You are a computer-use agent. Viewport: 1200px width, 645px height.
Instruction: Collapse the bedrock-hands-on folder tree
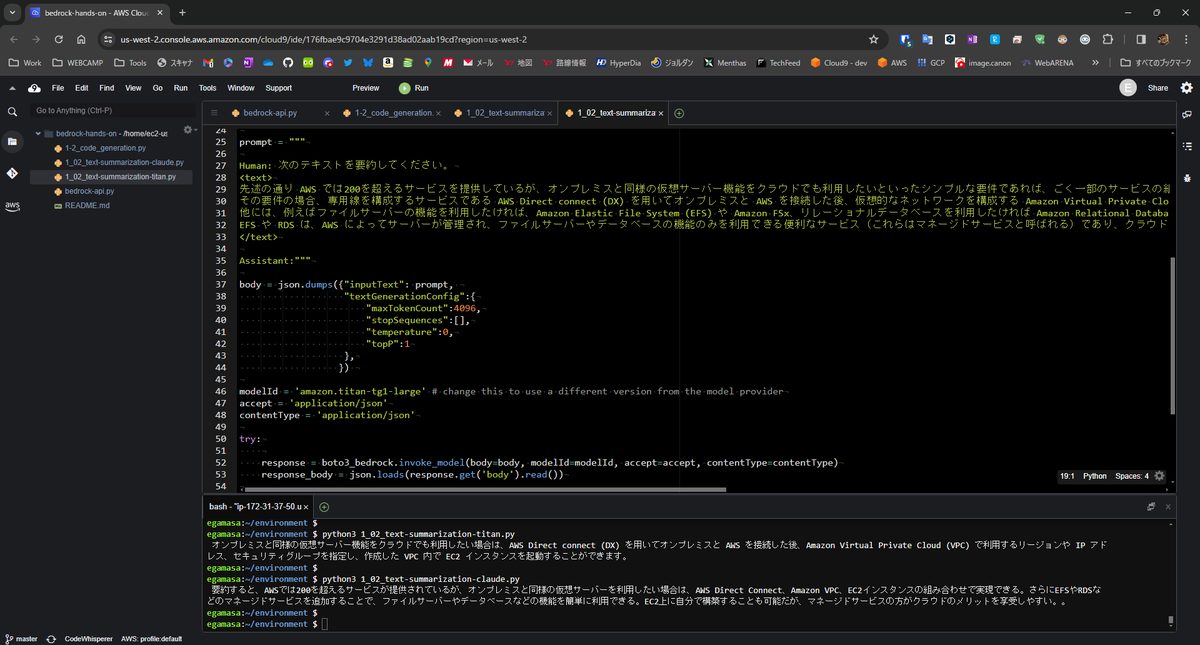(38, 133)
